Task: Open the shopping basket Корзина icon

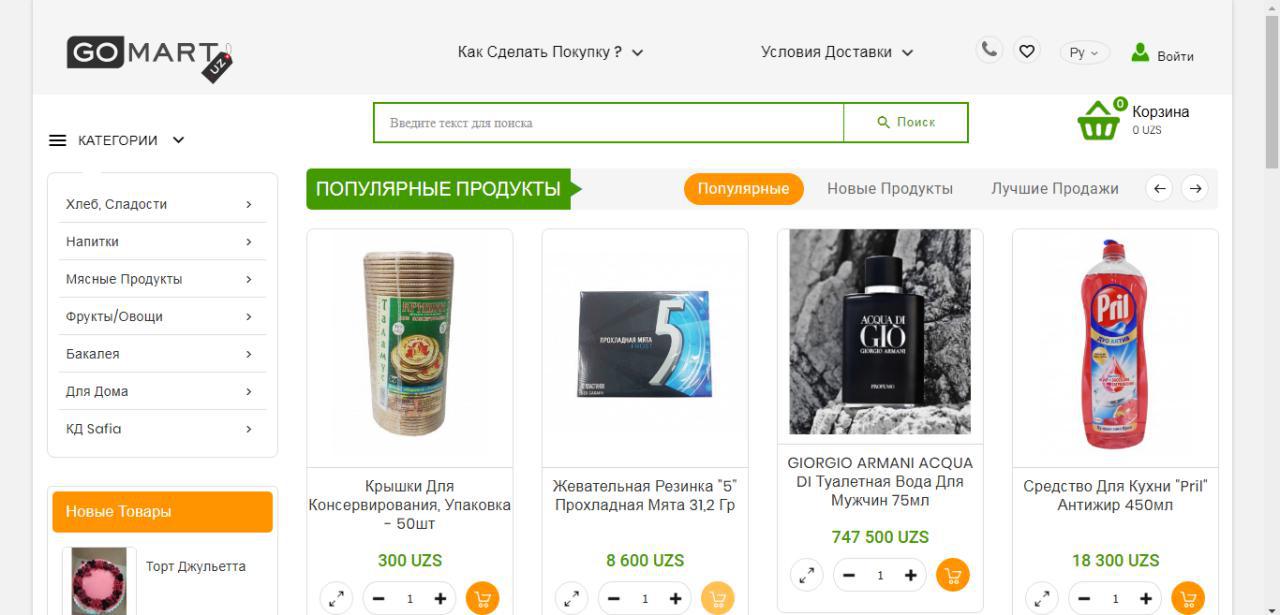Action: click(1098, 120)
